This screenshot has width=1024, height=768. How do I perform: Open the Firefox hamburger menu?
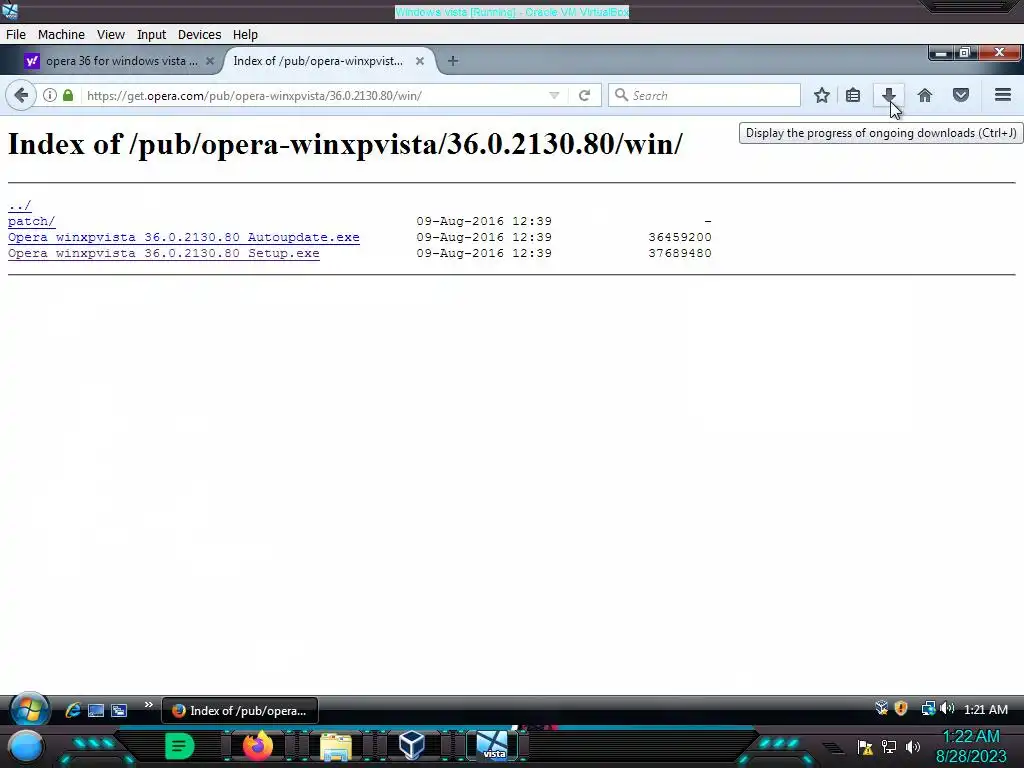[x=1003, y=95]
